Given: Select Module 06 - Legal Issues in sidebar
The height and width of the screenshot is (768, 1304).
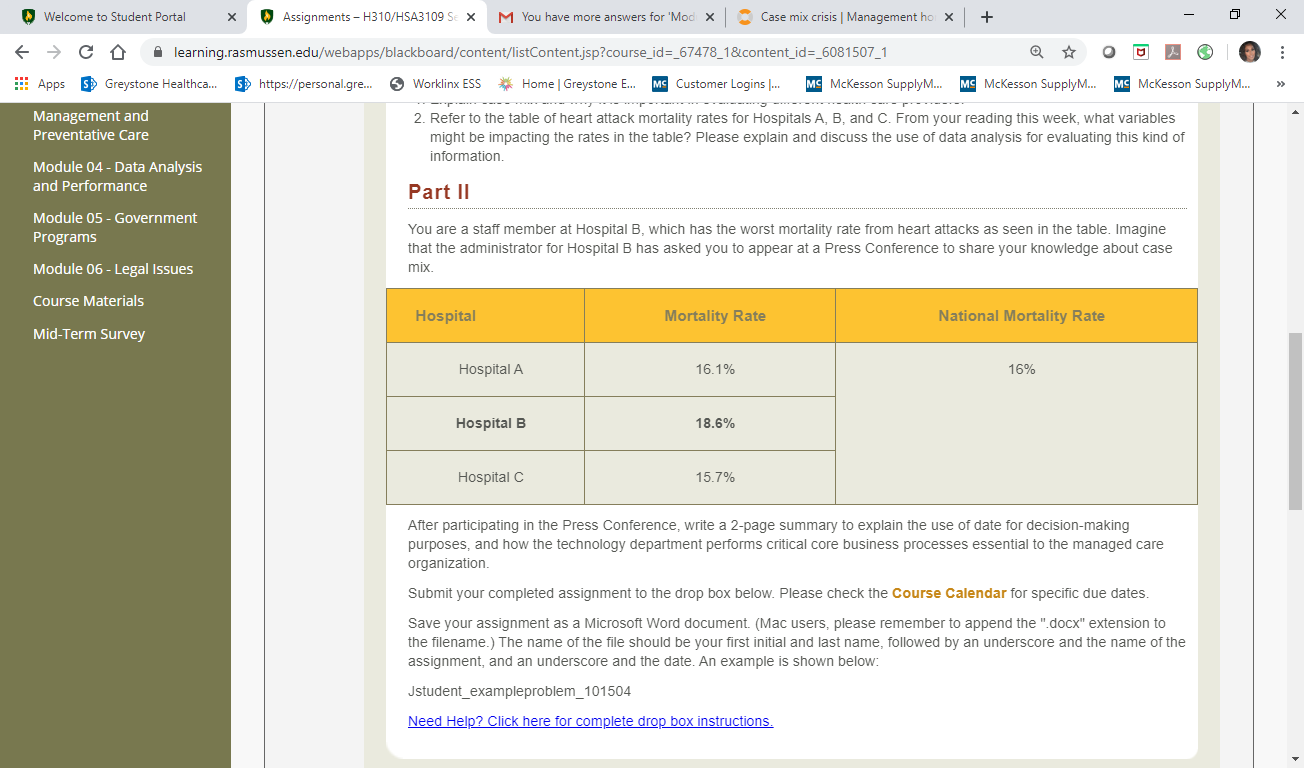Looking at the screenshot, I should [x=113, y=269].
